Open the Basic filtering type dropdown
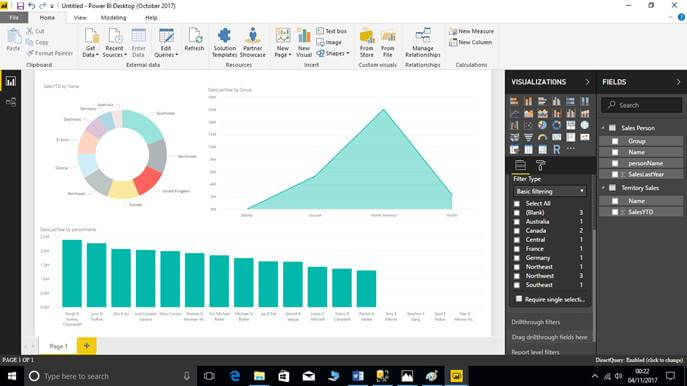 pyautogui.click(x=549, y=191)
